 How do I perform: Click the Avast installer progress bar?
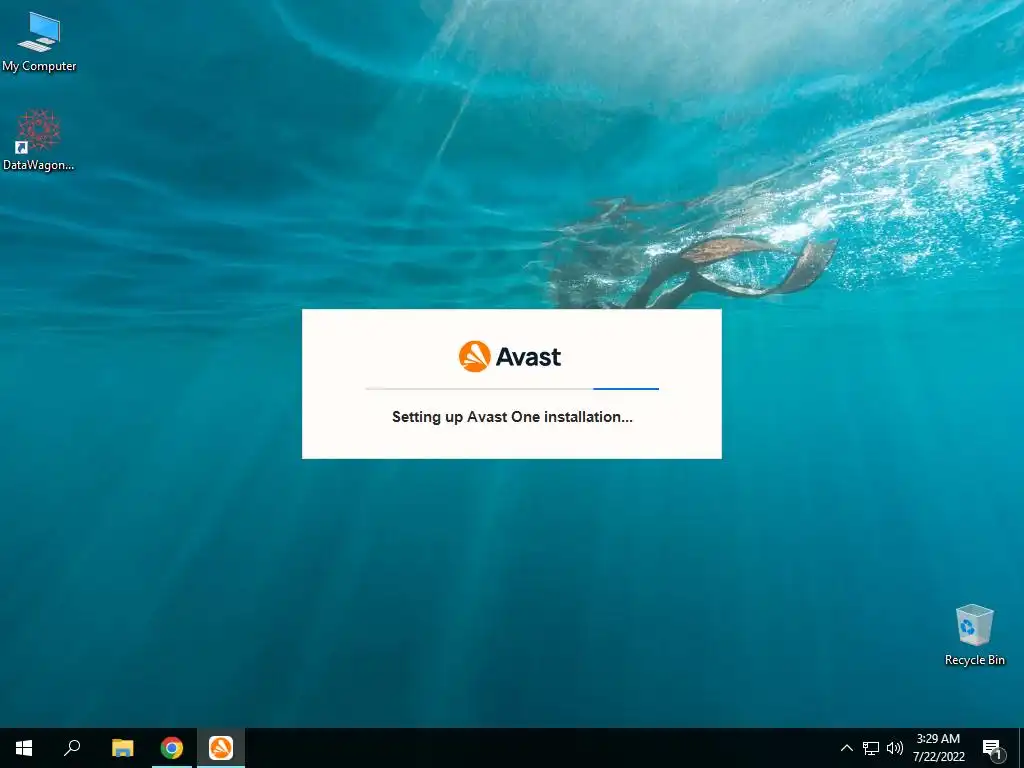pyautogui.click(x=512, y=389)
